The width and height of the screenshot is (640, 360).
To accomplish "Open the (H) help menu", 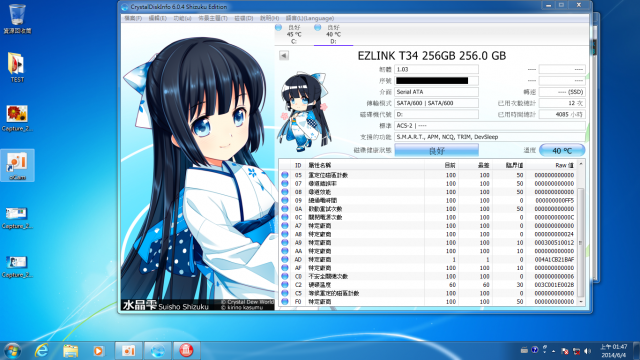I will coord(269,18).
